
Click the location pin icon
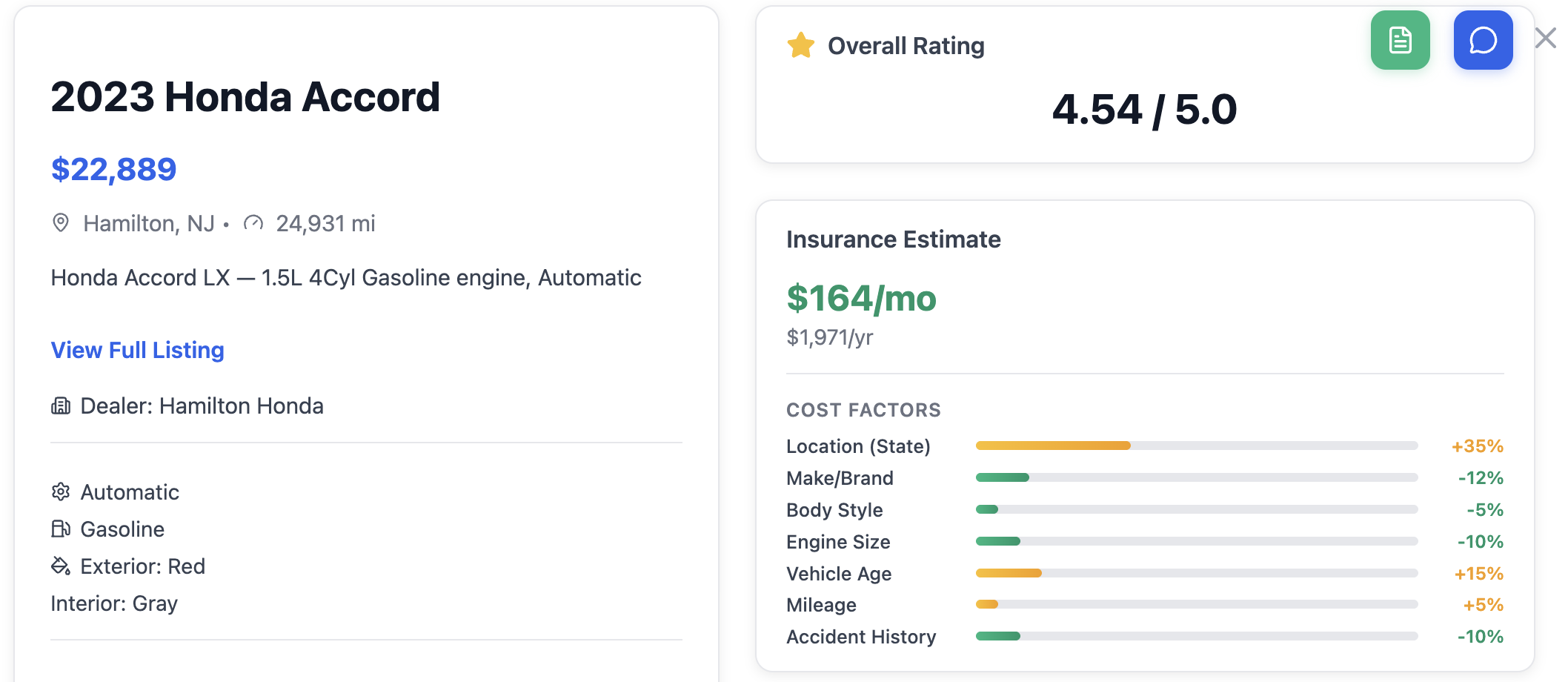click(x=61, y=222)
